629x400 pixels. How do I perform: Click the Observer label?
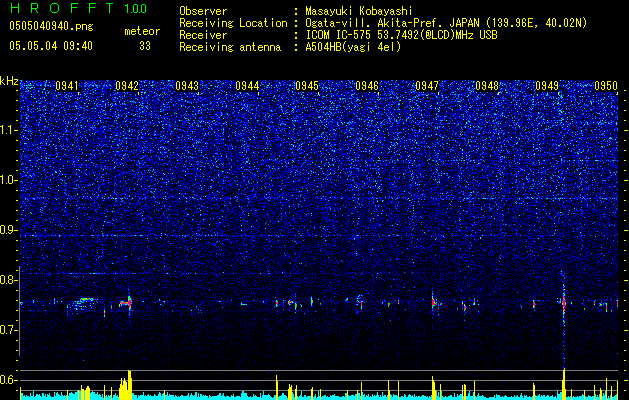coord(203,11)
